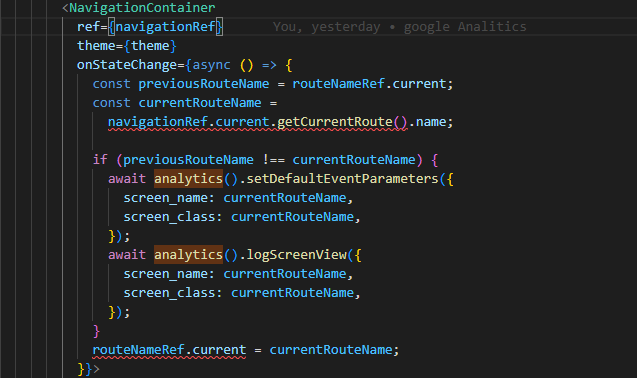Click the if keyword of the condition
The height and width of the screenshot is (378, 637).
(100, 160)
